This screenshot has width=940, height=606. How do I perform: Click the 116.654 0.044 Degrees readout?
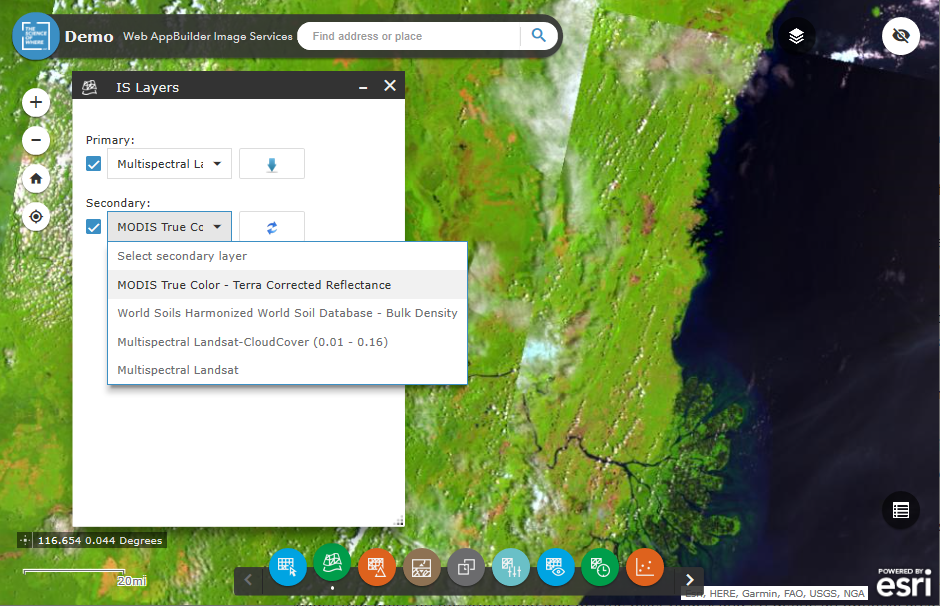click(x=100, y=540)
